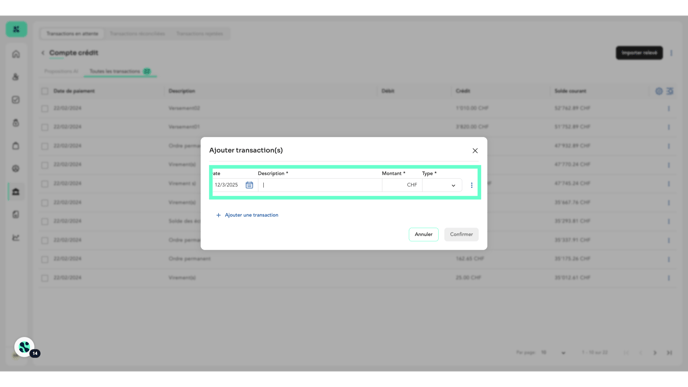
Task: Open the bank icon in the sidebar
Action: coord(16,192)
